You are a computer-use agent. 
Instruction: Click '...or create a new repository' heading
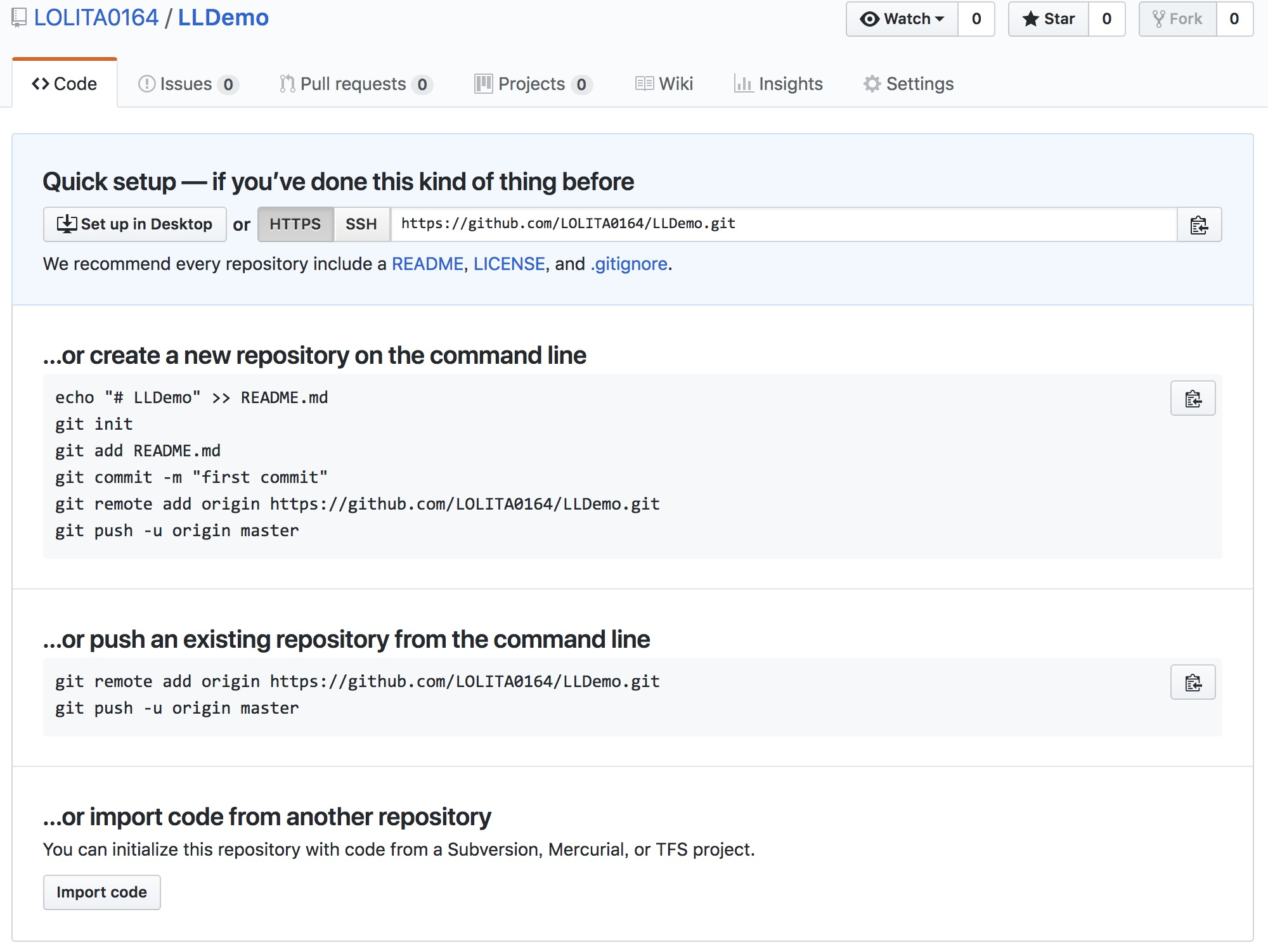314,356
